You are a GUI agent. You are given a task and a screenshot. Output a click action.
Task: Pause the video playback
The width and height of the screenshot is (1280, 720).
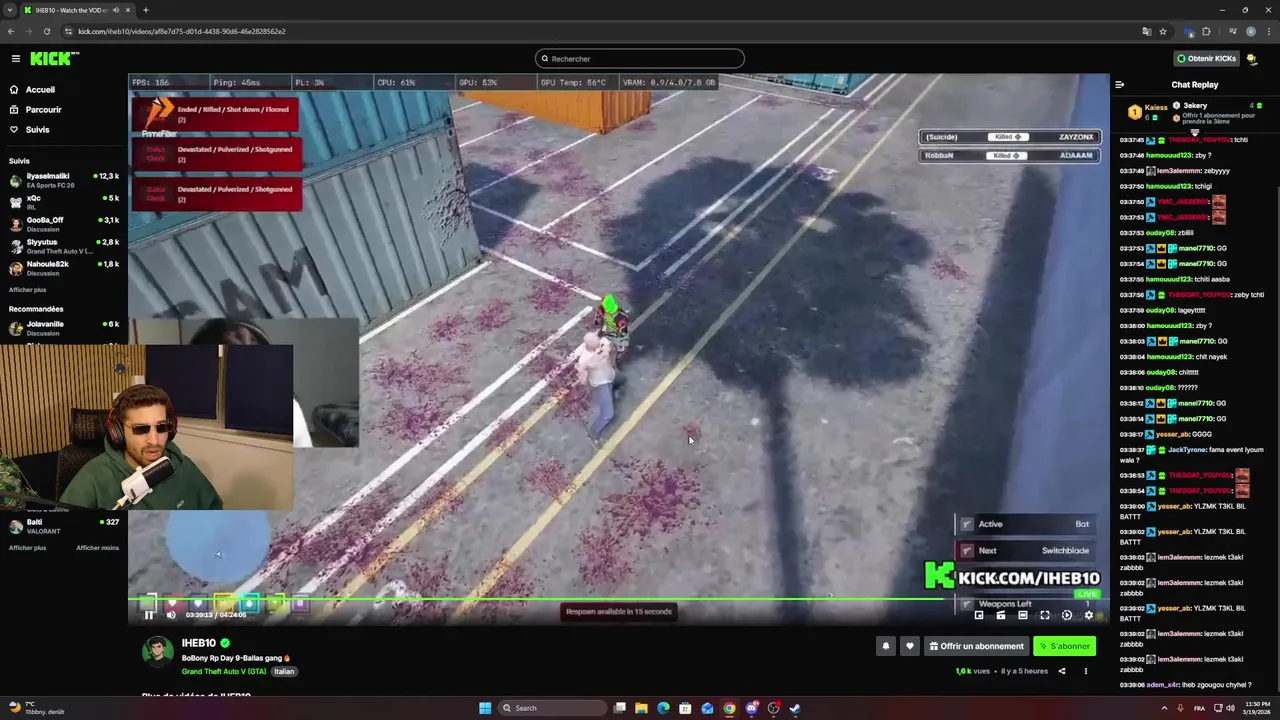click(149, 615)
